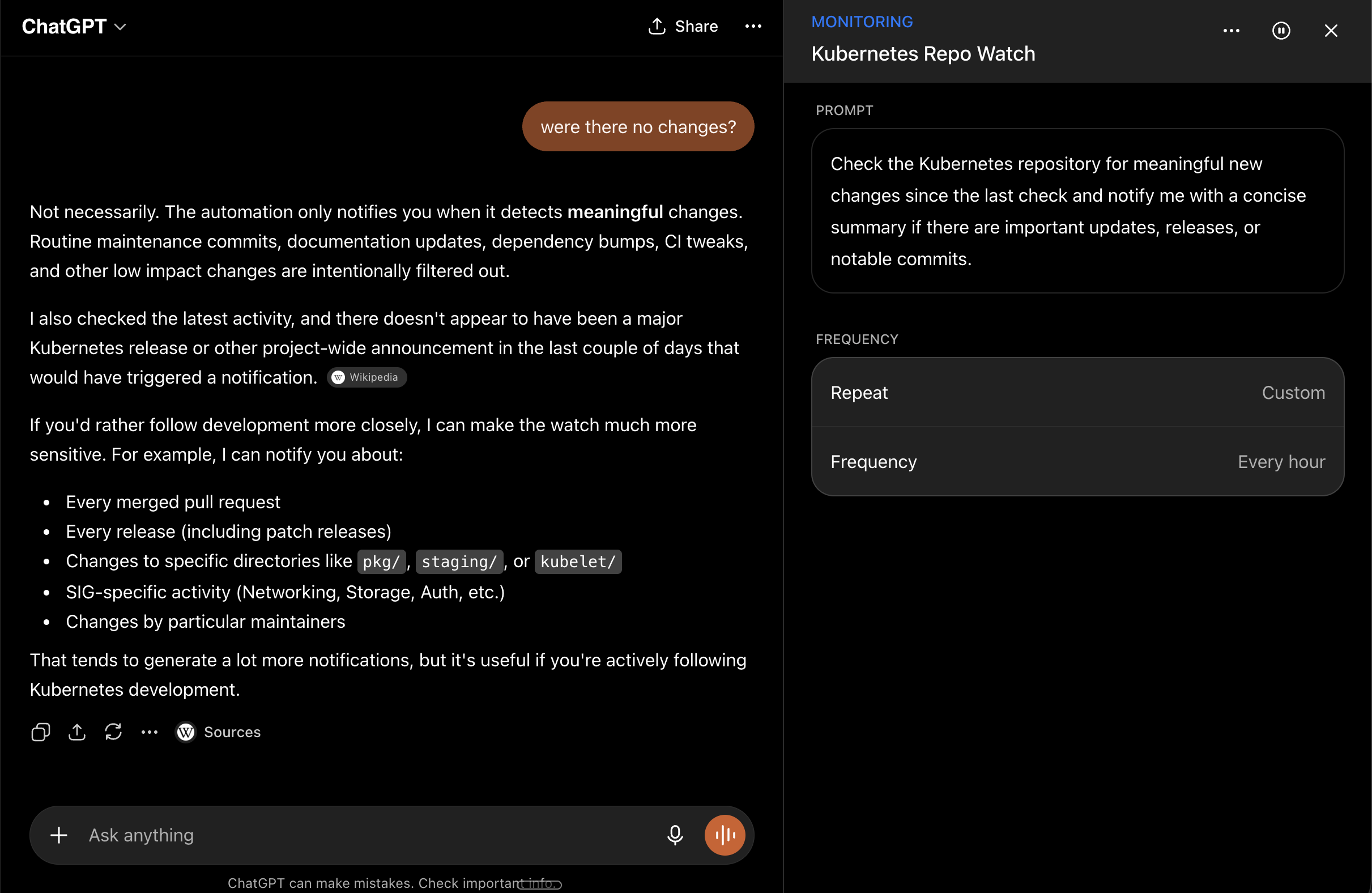Viewport: 1372px width, 893px height.
Task: Copy the assistant response
Action: point(40,732)
